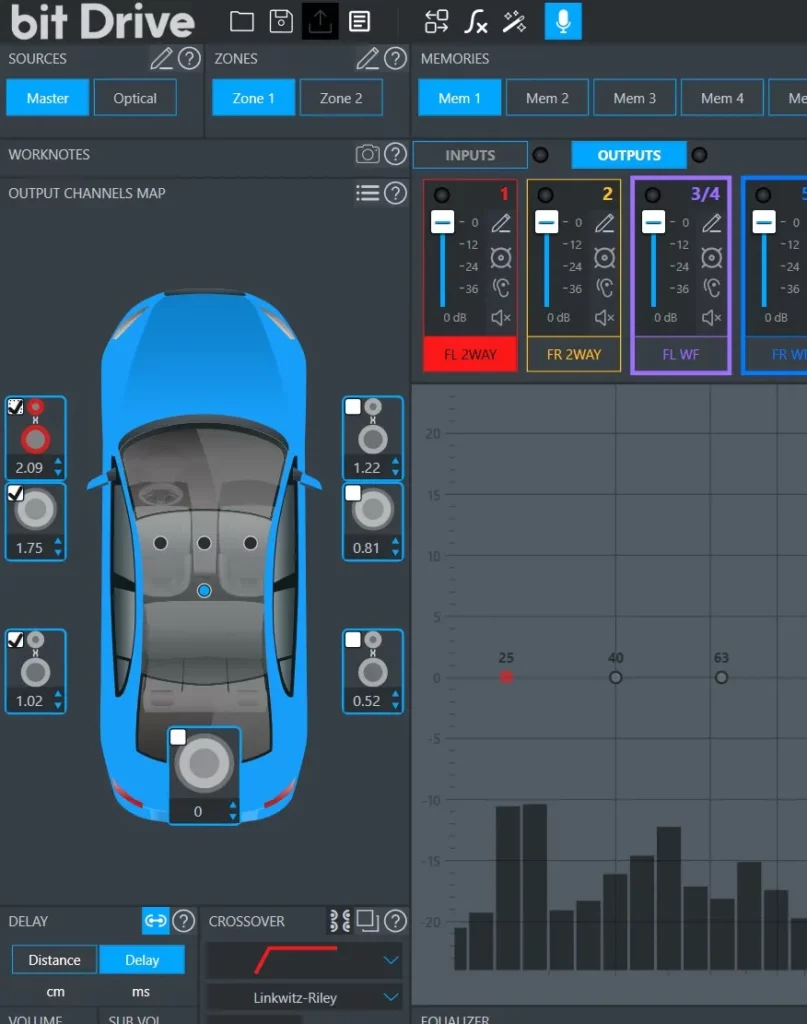Viewport: 807px width, 1024px height.
Task: Mute channel 2 FR 2WAY
Action: (x=605, y=318)
